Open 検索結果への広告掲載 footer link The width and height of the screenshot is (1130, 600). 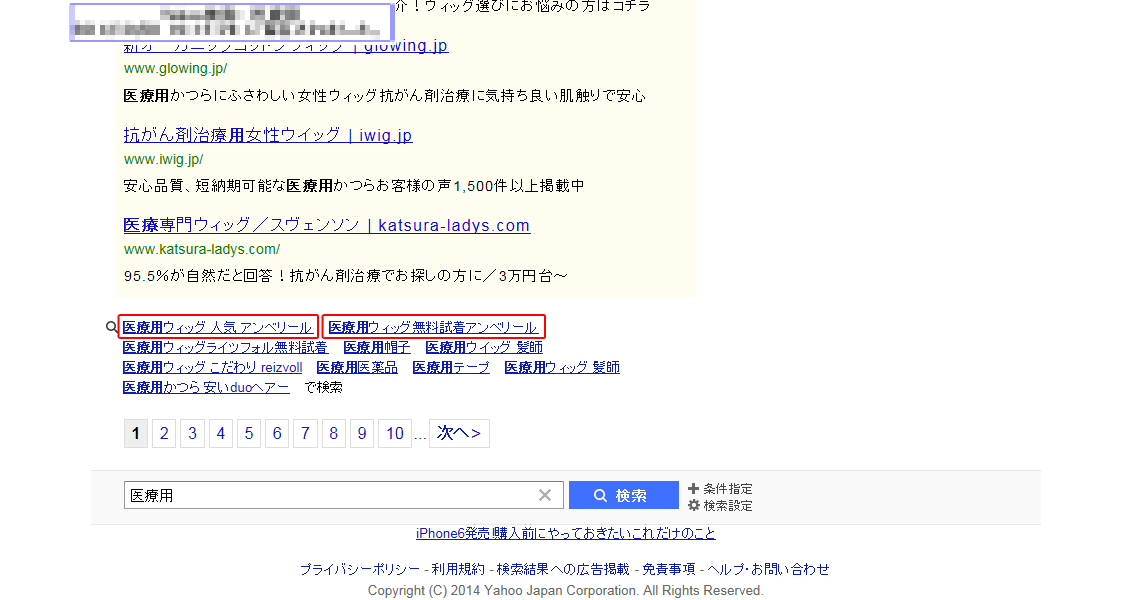click(x=563, y=569)
